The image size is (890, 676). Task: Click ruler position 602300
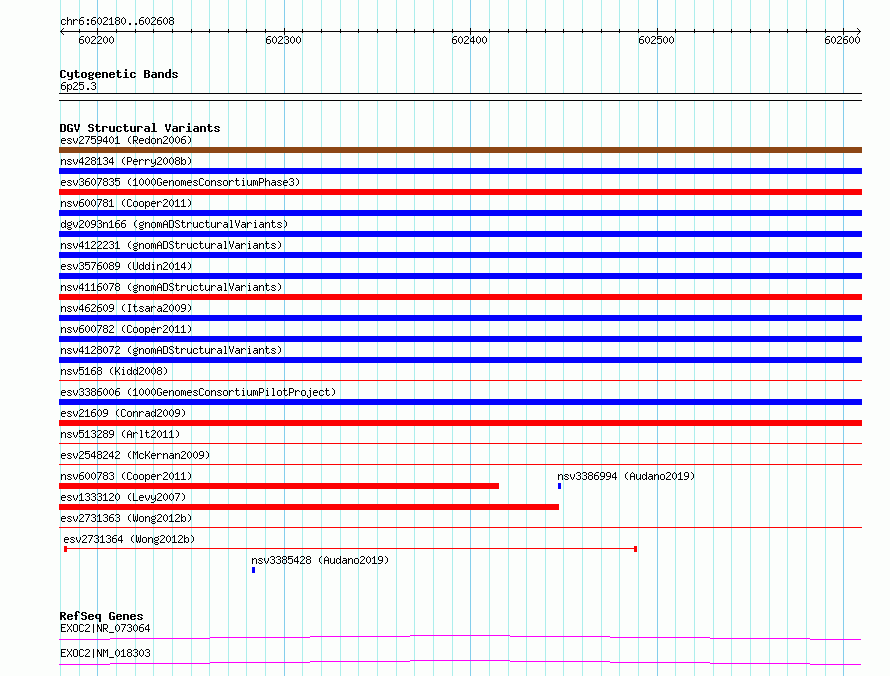tap(283, 40)
